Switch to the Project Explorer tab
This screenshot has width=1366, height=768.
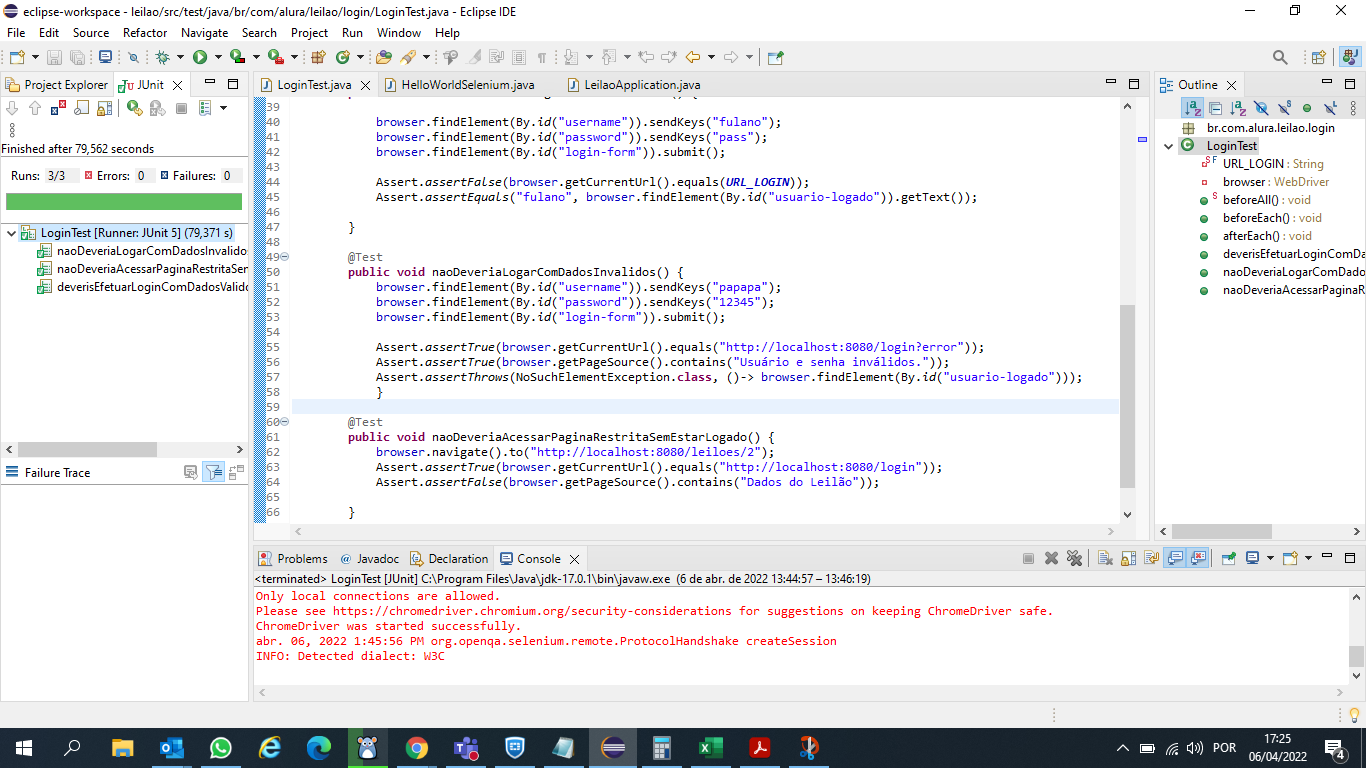click(x=58, y=85)
